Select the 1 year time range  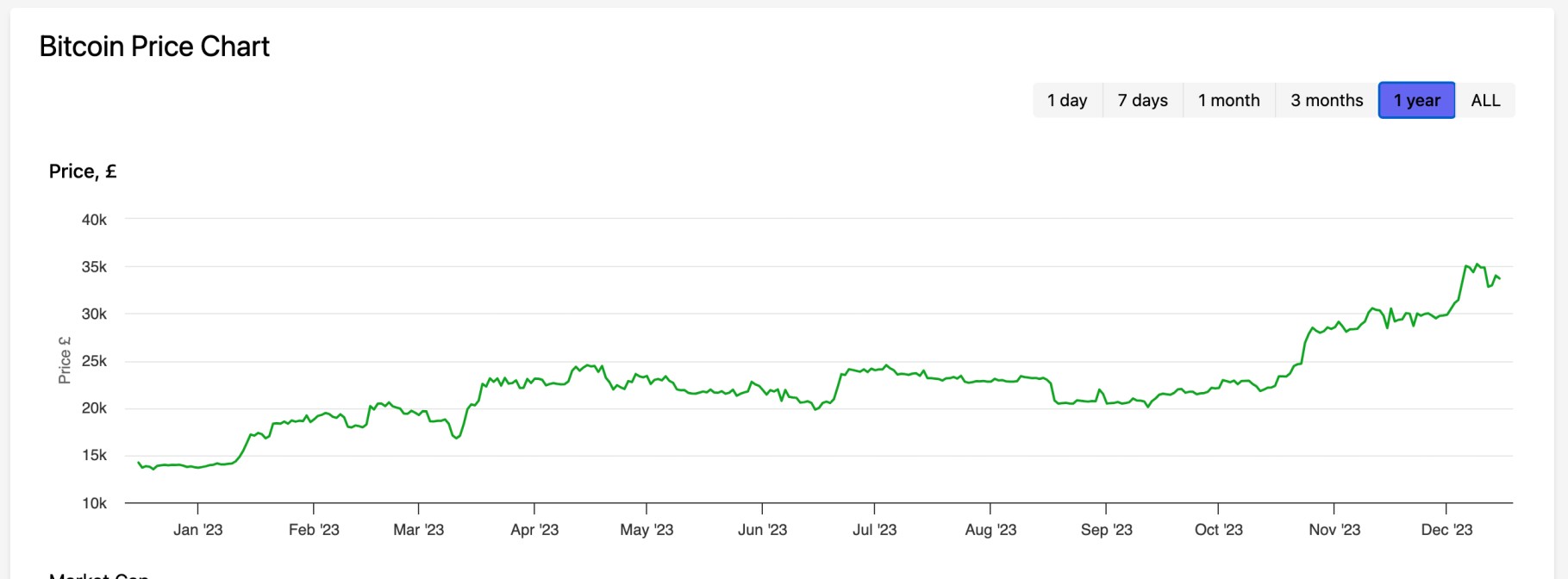pos(1416,100)
